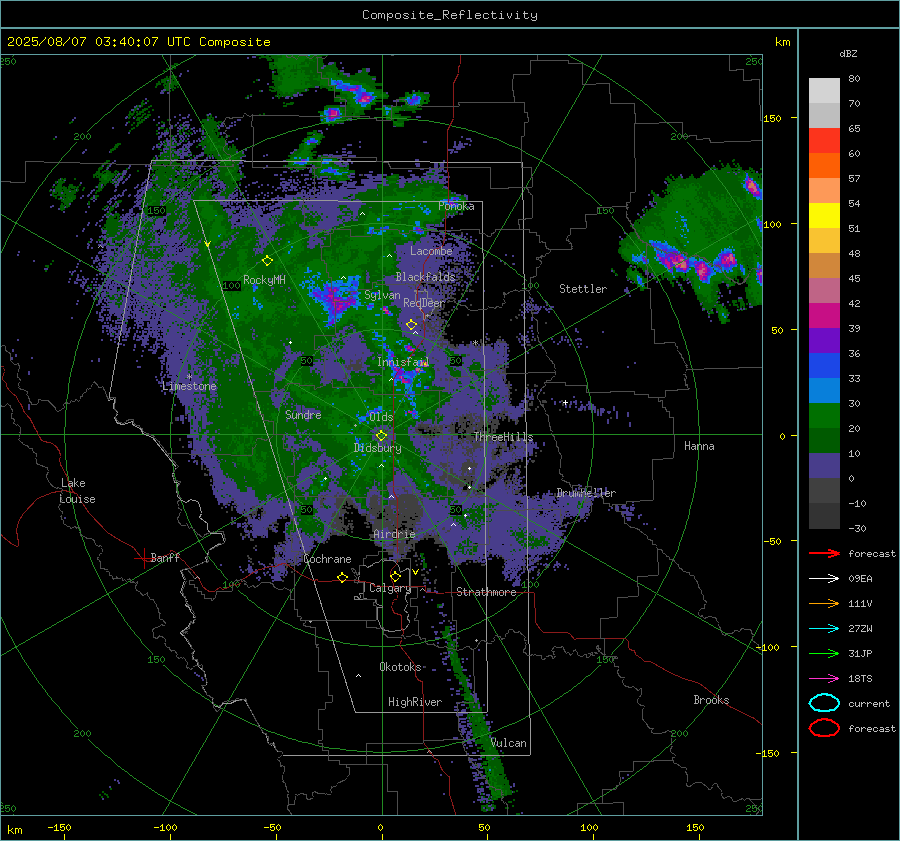Click the Composite_Reflectivity title

click(x=449, y=15)
